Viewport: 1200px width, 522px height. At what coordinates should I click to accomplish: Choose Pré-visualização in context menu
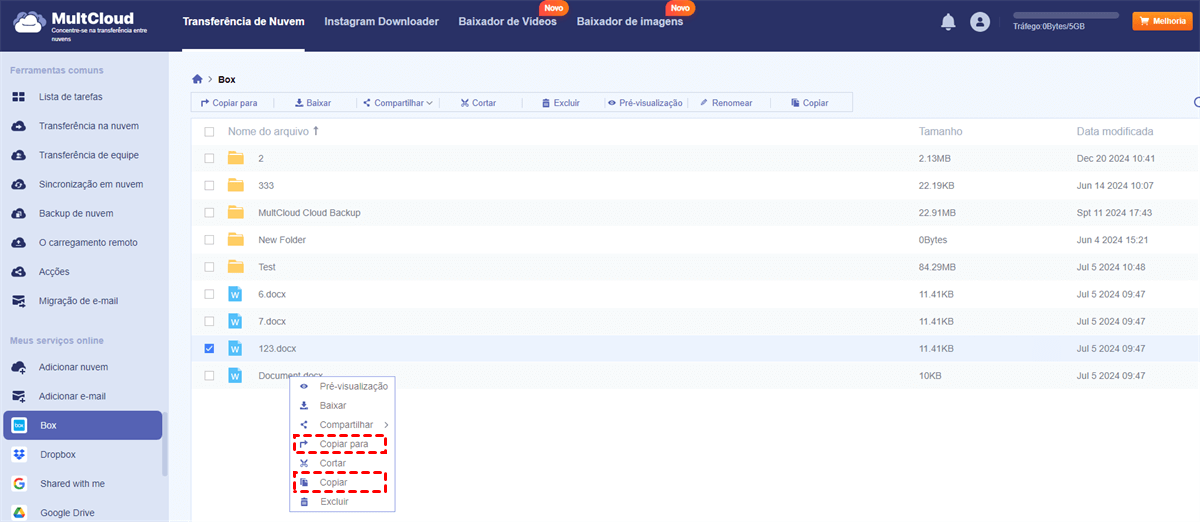(x=343, y=386)
